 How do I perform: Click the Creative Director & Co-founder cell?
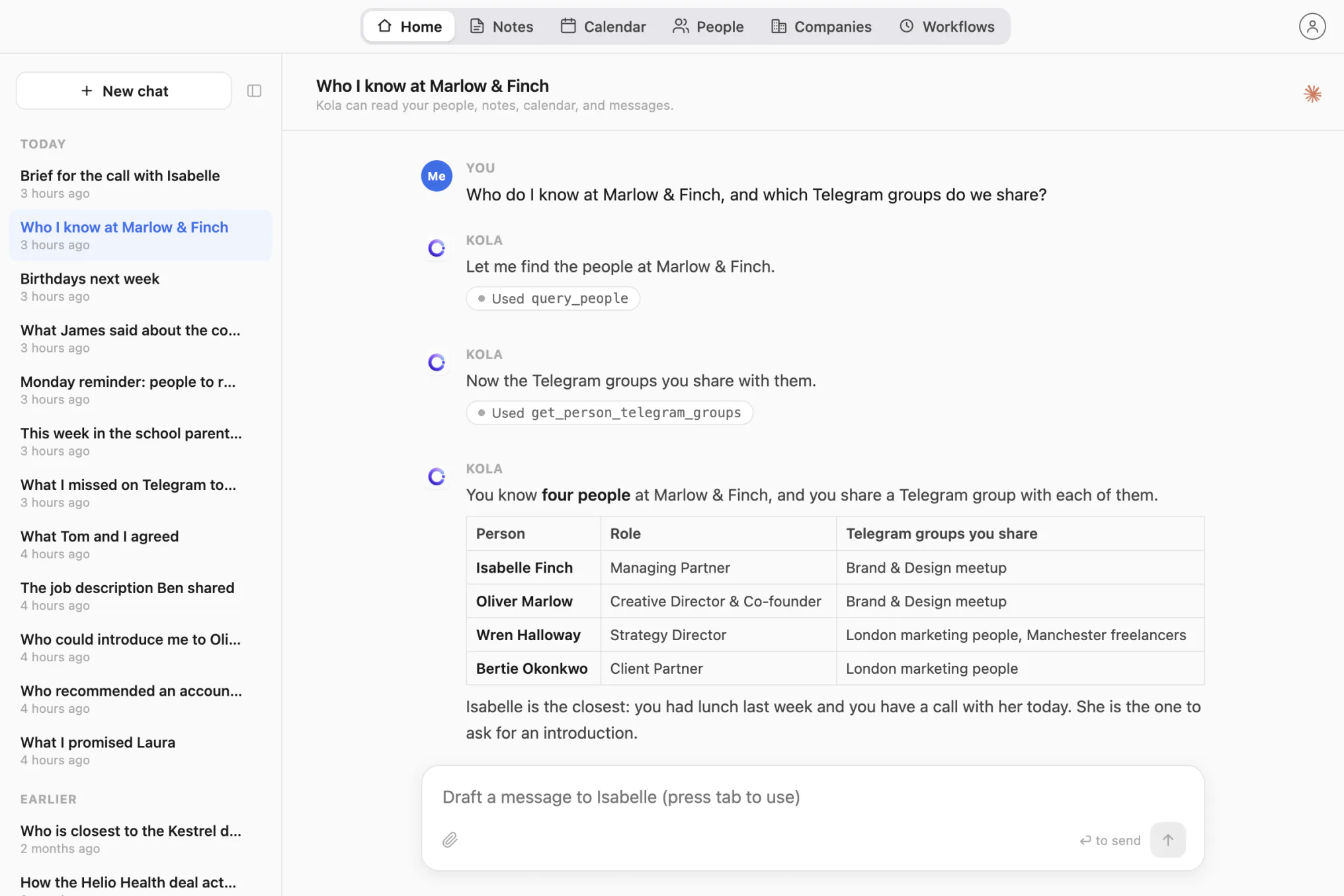click(x=718, y=601)
